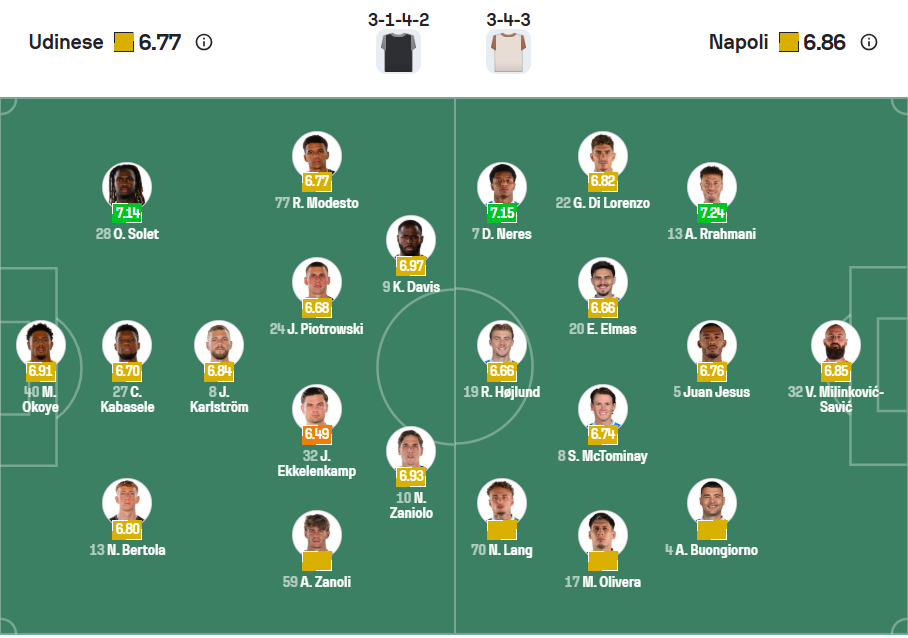The width and height of the screenshot is (908, 638).
Task: Click the Napoli 6.86 team rating
Action: 824,42
